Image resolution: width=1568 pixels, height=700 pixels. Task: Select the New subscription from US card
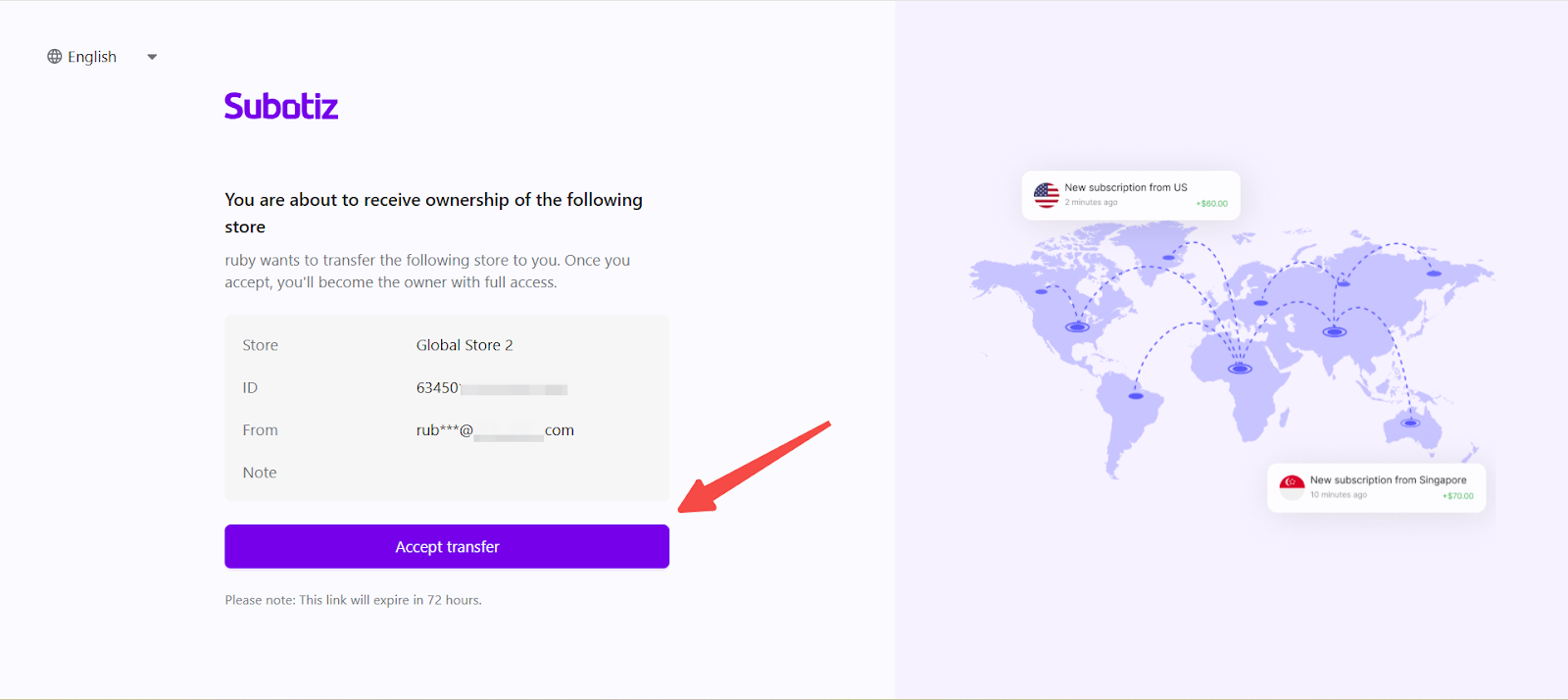point(1131,195)
